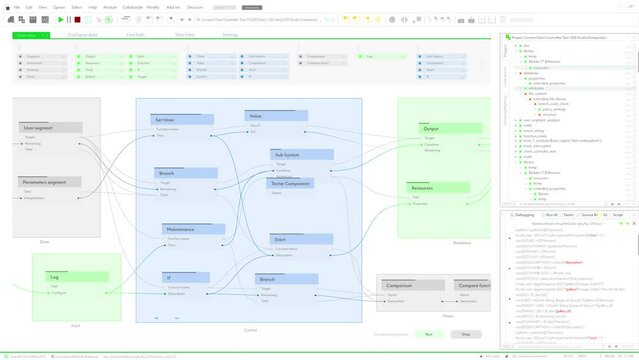Click the first dark icon in the toolbar

pyautogui.click(x=11, y=20)
